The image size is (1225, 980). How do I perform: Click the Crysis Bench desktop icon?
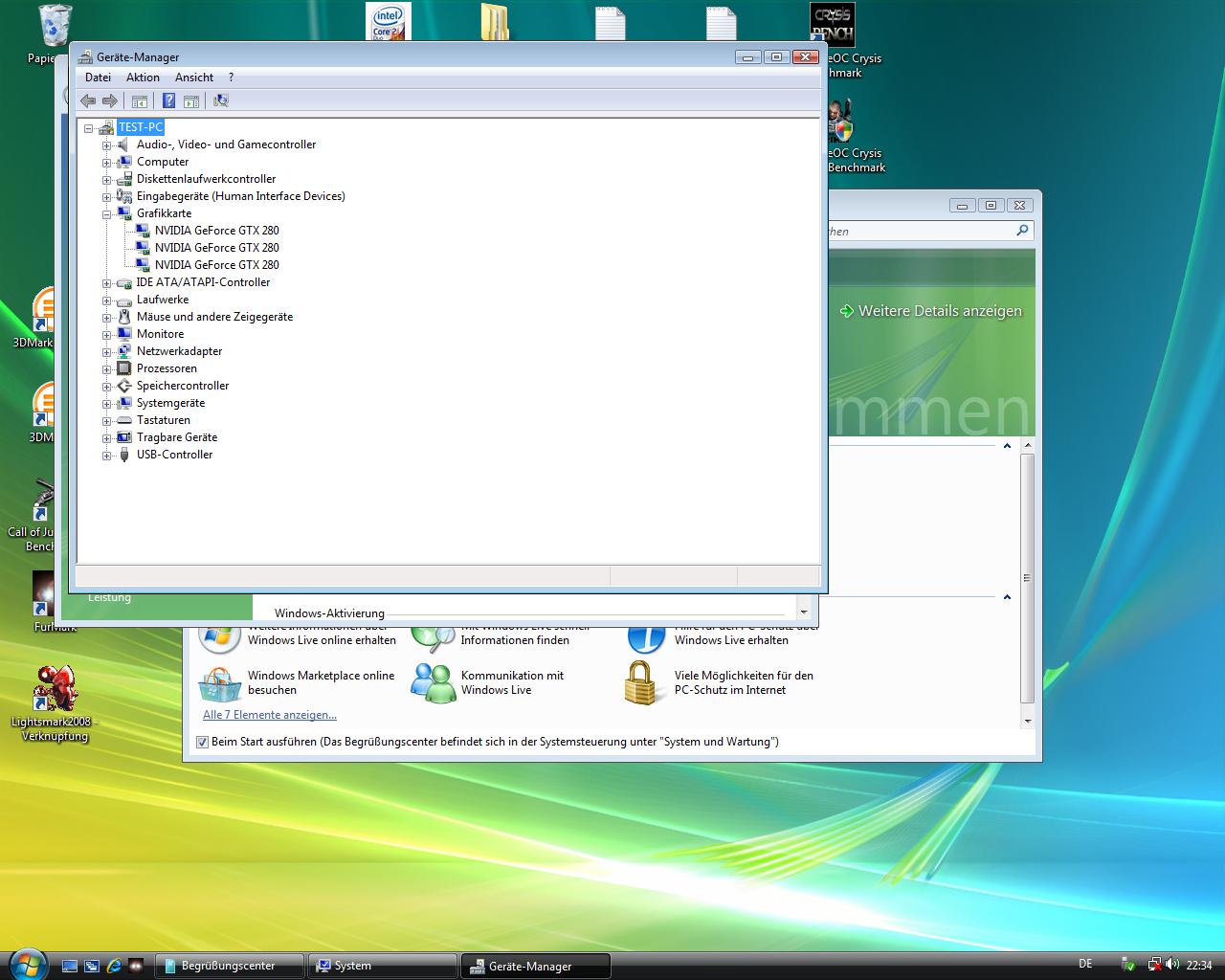[x=833, y=24]
